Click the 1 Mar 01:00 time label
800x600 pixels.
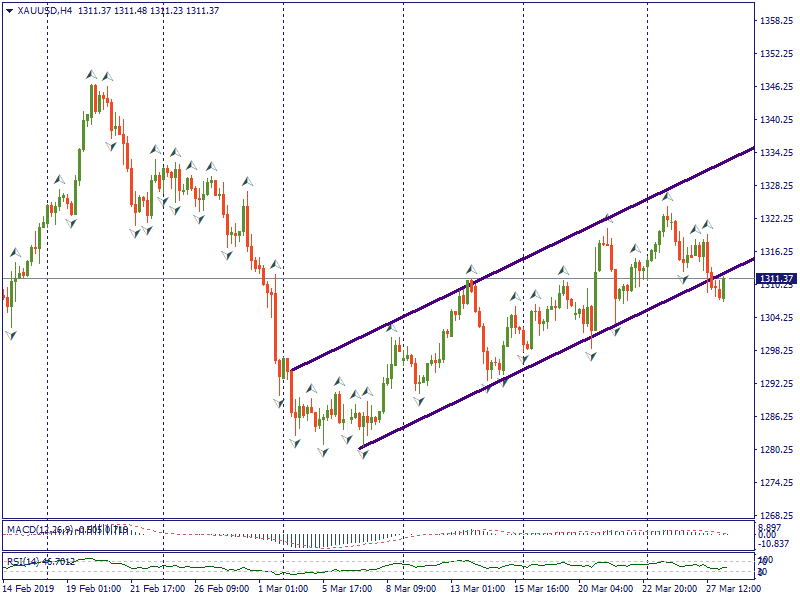pos(283,590)
